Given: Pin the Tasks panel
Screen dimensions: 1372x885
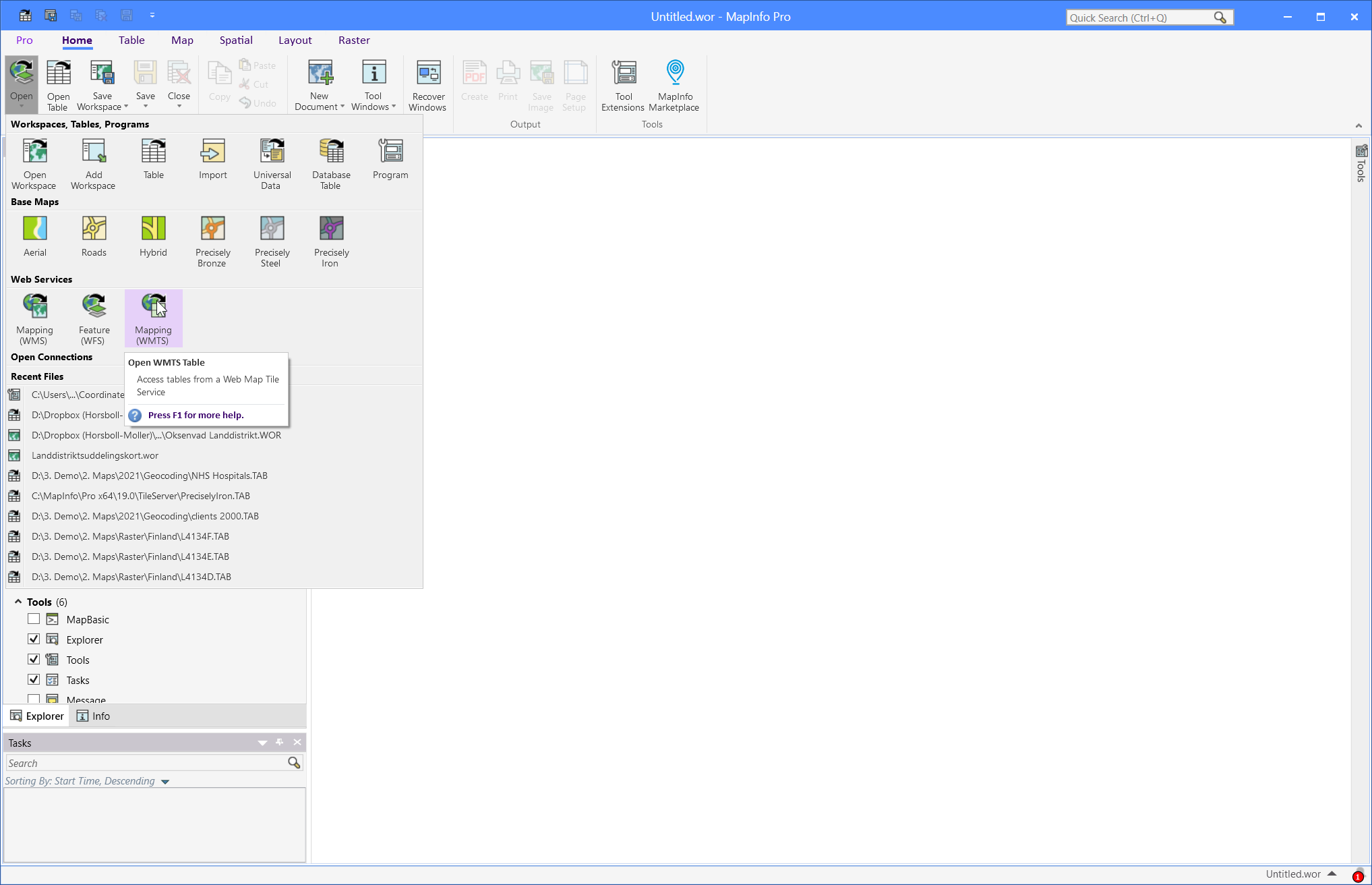Looking at the screenshot, I should click(x=280, y=742).
